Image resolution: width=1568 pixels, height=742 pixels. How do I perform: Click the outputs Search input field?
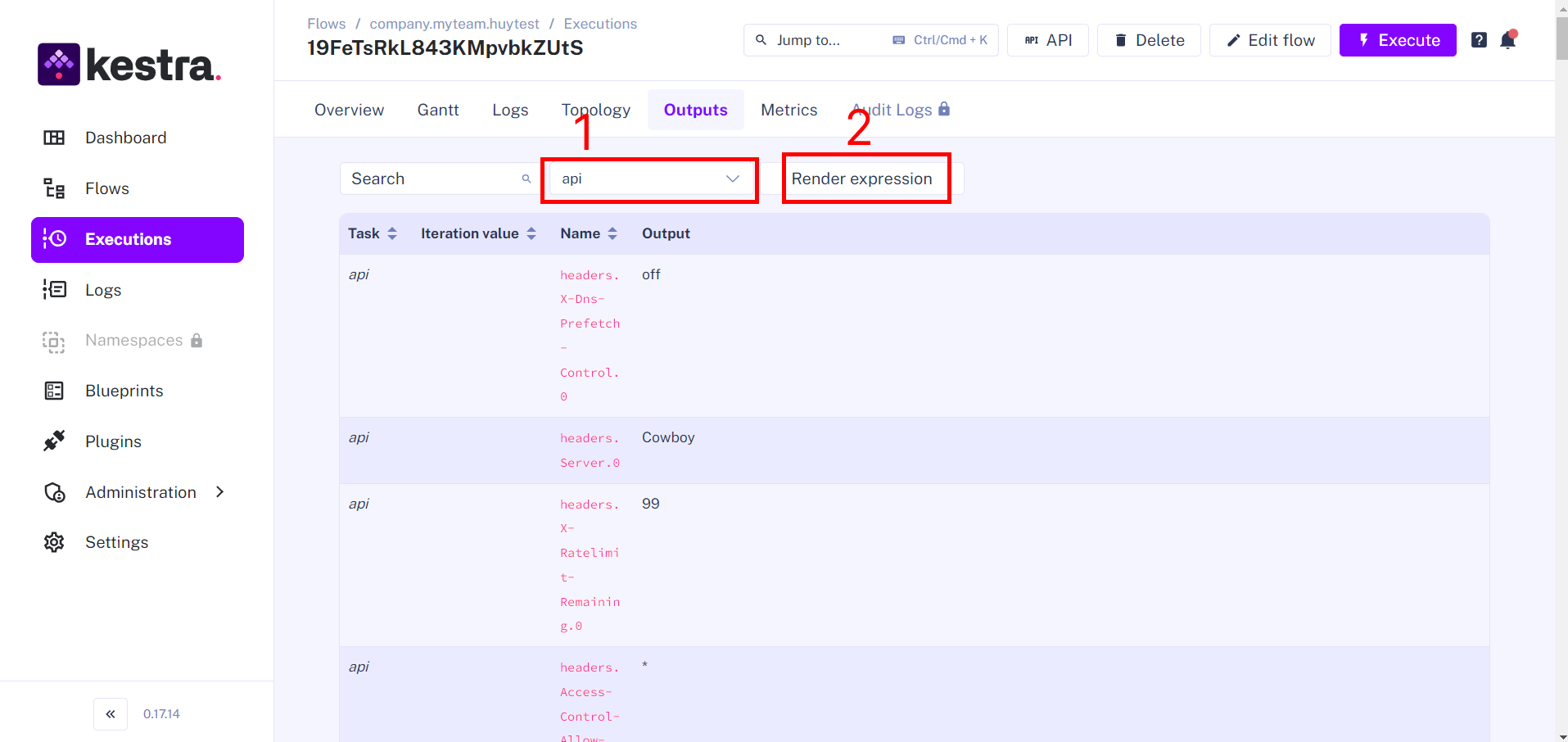click(434, 179)
